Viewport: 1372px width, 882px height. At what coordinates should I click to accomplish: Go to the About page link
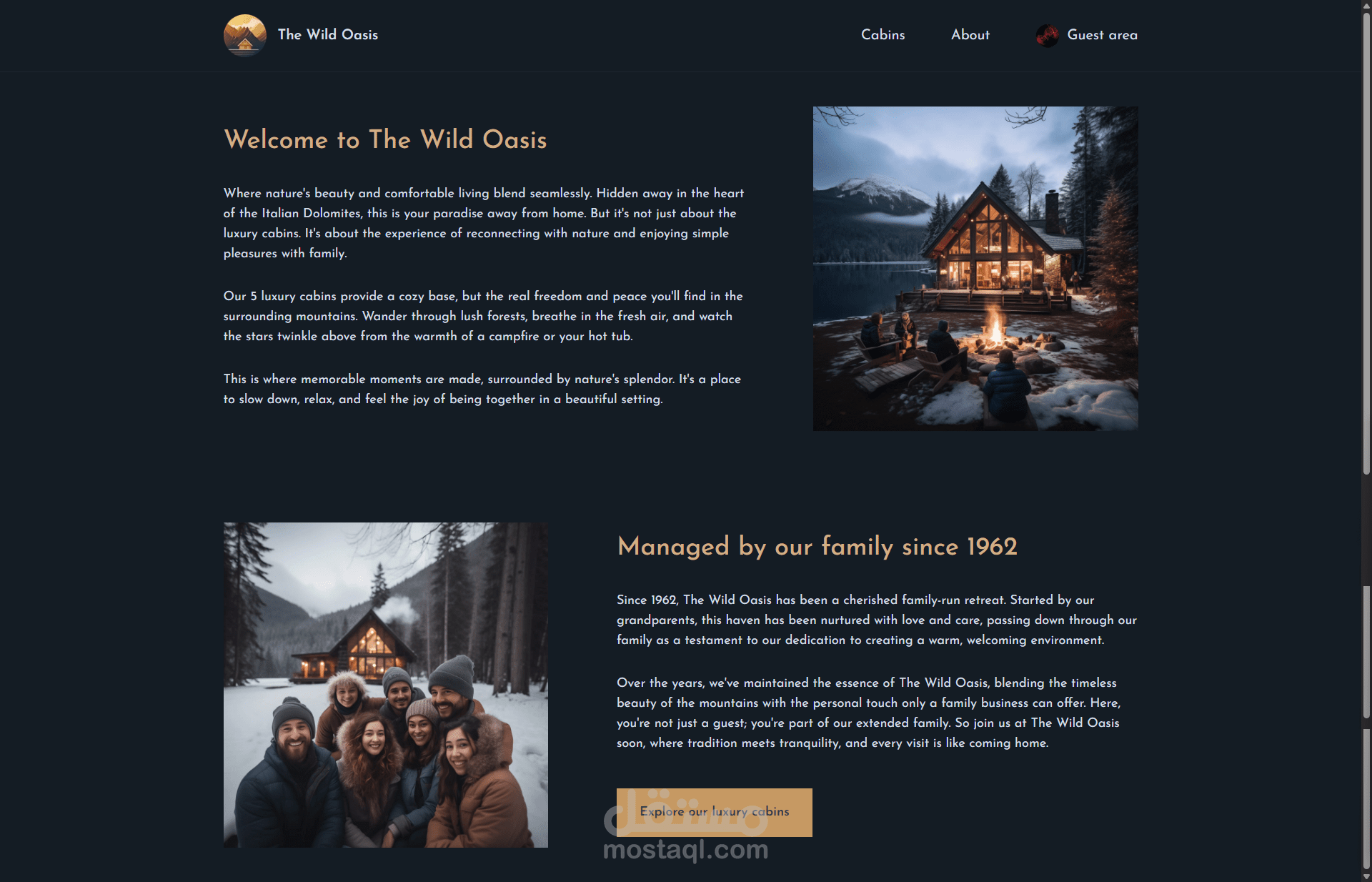[970, 34]
